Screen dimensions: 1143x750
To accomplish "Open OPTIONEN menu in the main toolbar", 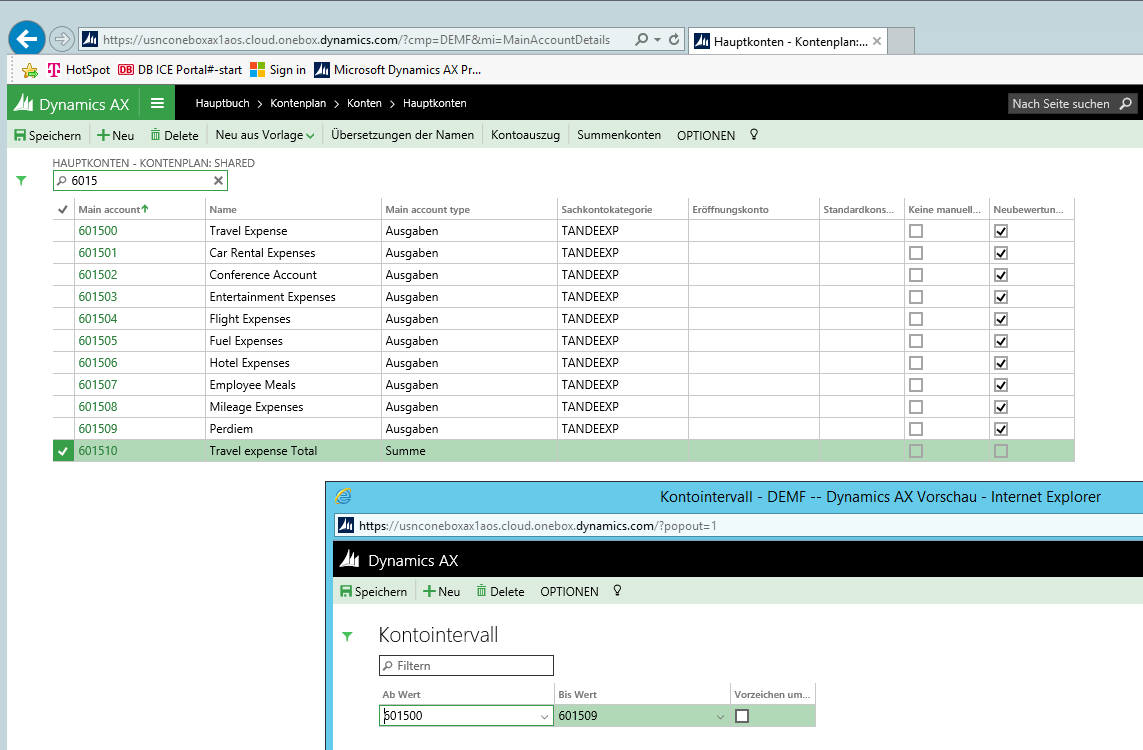I will click(705, 135).
